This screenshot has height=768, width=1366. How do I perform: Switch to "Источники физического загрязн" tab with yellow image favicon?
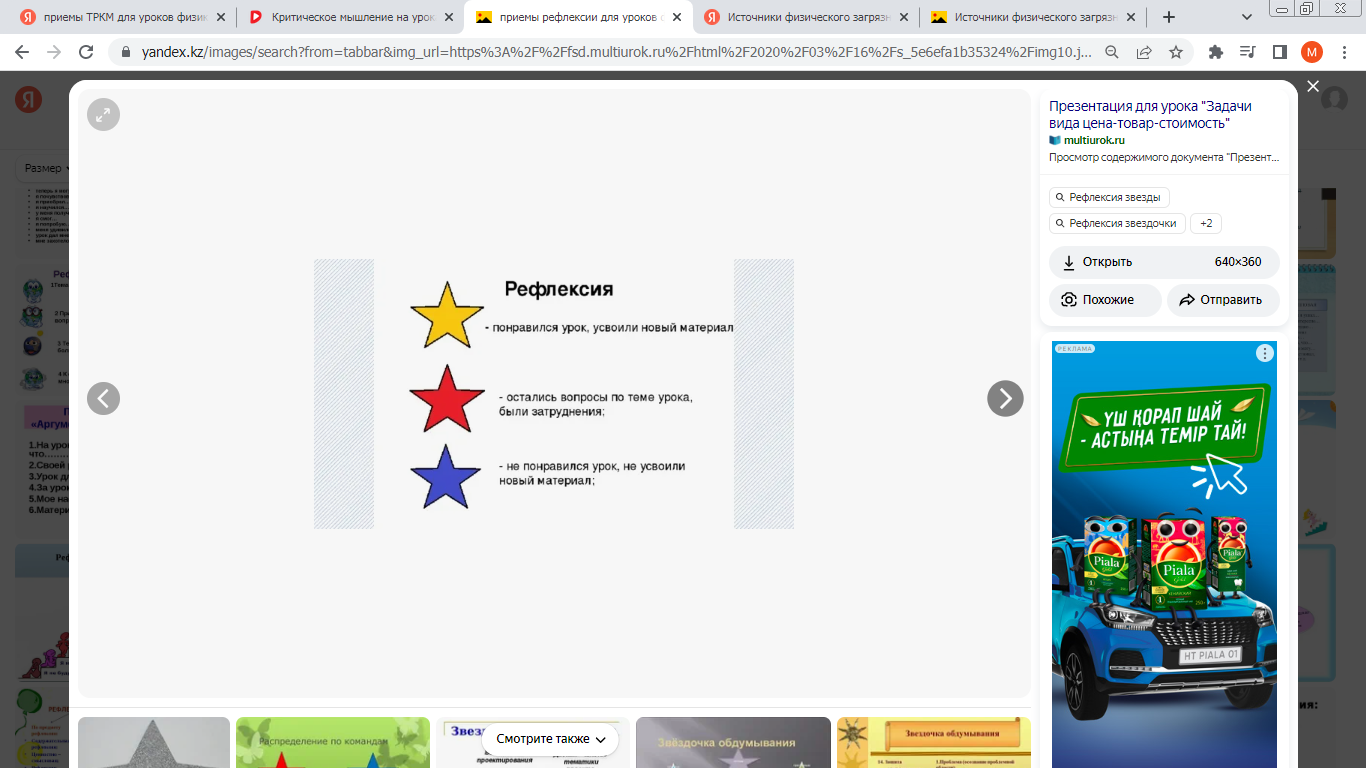tap(1034, 17)
